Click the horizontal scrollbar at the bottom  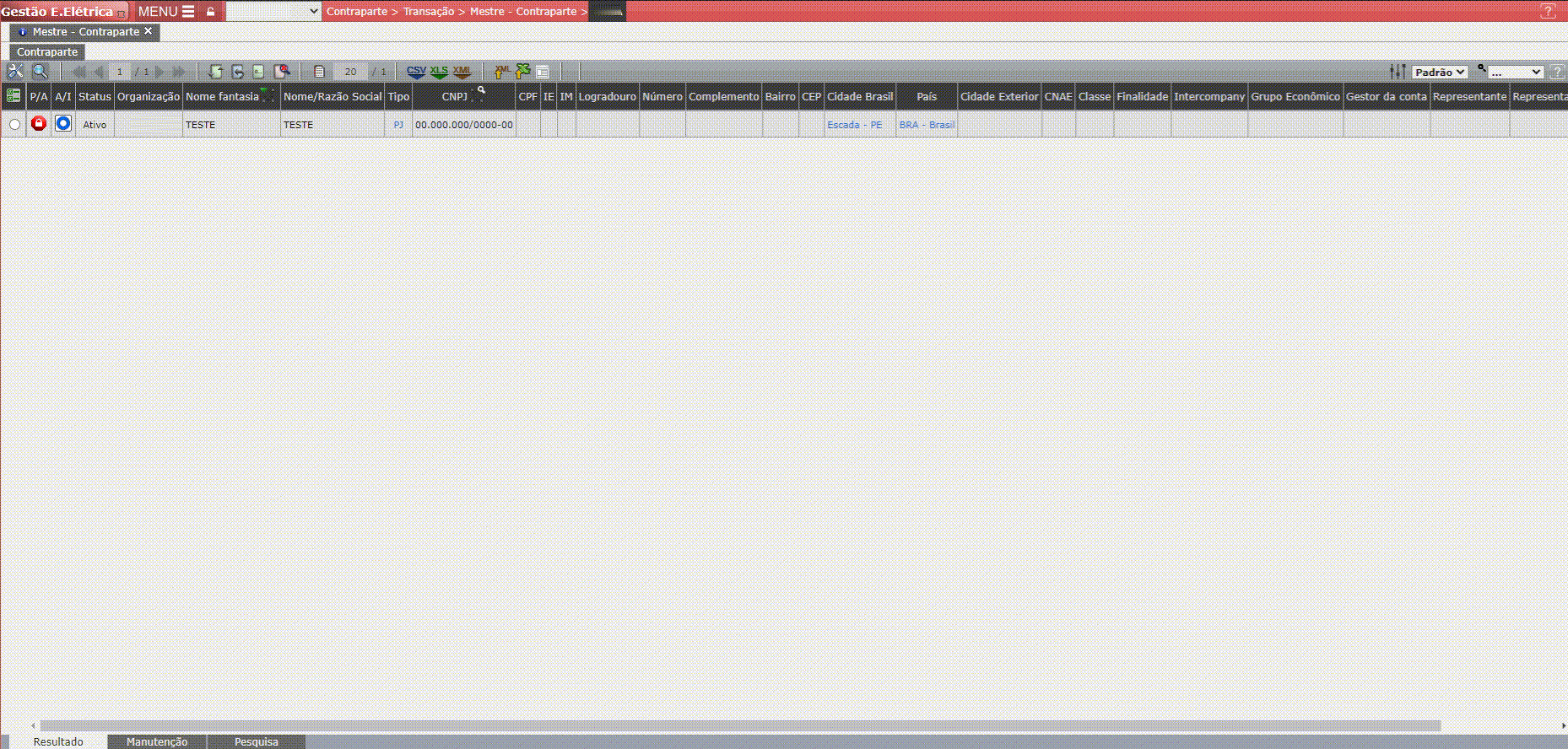tap(740, 725)
